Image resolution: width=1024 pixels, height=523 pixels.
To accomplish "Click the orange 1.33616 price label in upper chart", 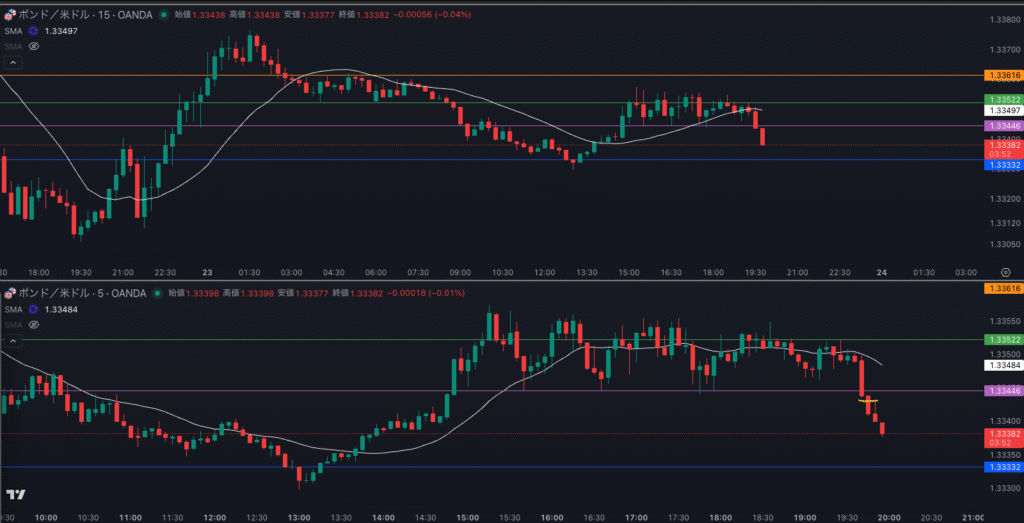I will coord(1003,75).
